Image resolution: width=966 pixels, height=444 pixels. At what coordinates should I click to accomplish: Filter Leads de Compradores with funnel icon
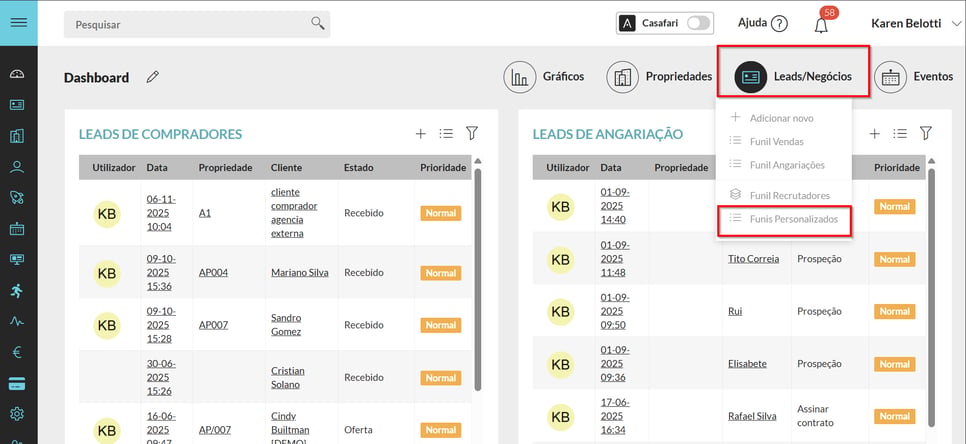click(472, 133)
